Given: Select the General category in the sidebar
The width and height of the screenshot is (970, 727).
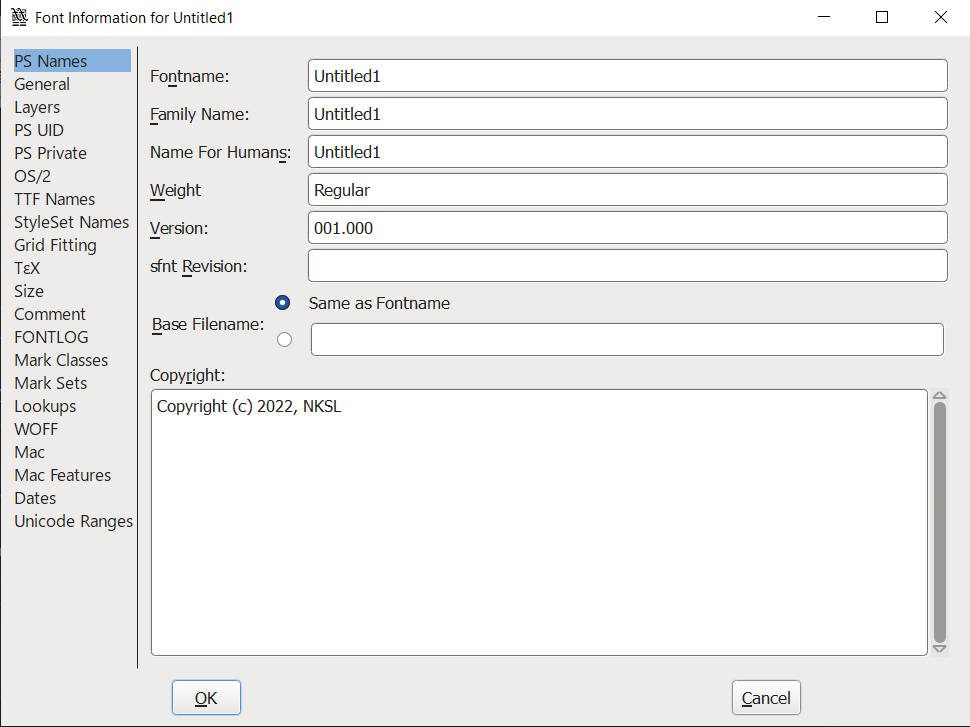Looking at the screenshot, I should pyautogui.click(x=41, y=84).
